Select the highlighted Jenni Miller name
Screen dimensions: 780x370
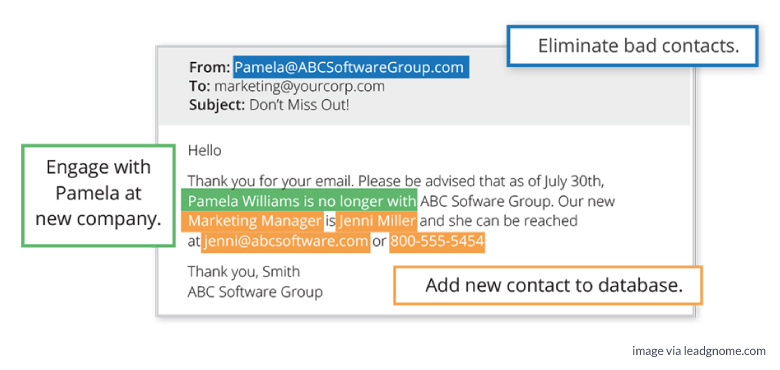click(377, 221)
